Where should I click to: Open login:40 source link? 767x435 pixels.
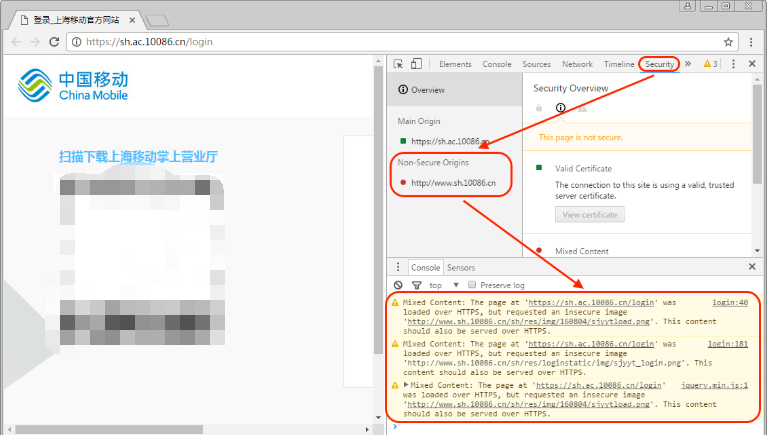pos(730,302)
